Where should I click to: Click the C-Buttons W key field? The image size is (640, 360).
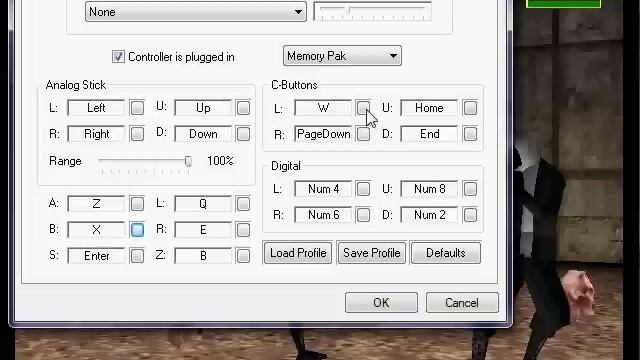[x=323, y=108]
